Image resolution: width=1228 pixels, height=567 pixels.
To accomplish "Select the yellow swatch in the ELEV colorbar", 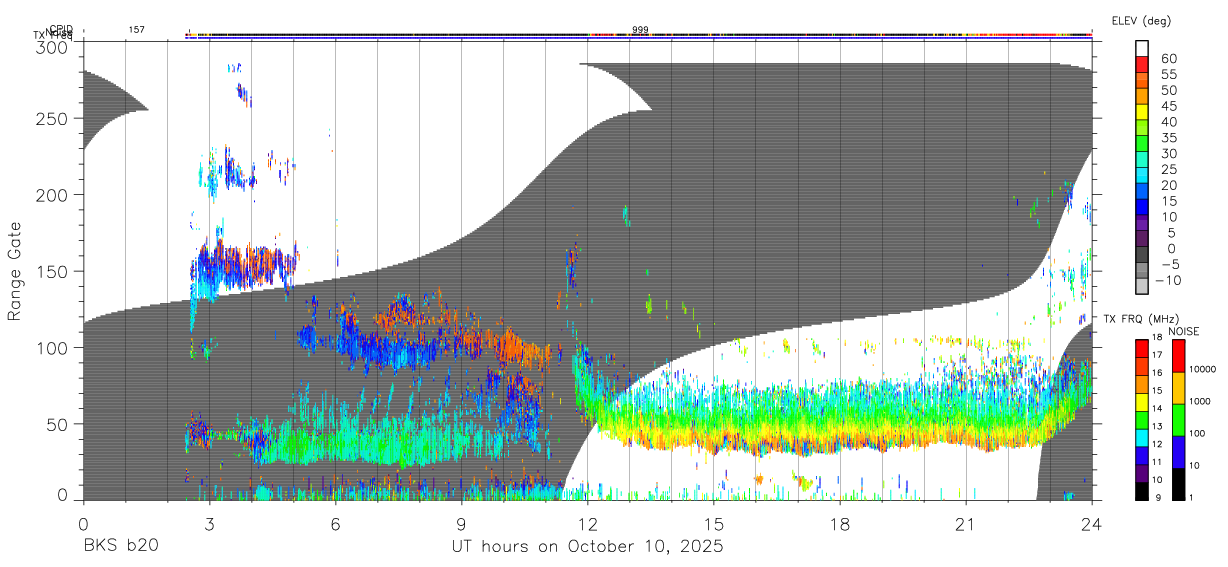I will point(1142,113).
